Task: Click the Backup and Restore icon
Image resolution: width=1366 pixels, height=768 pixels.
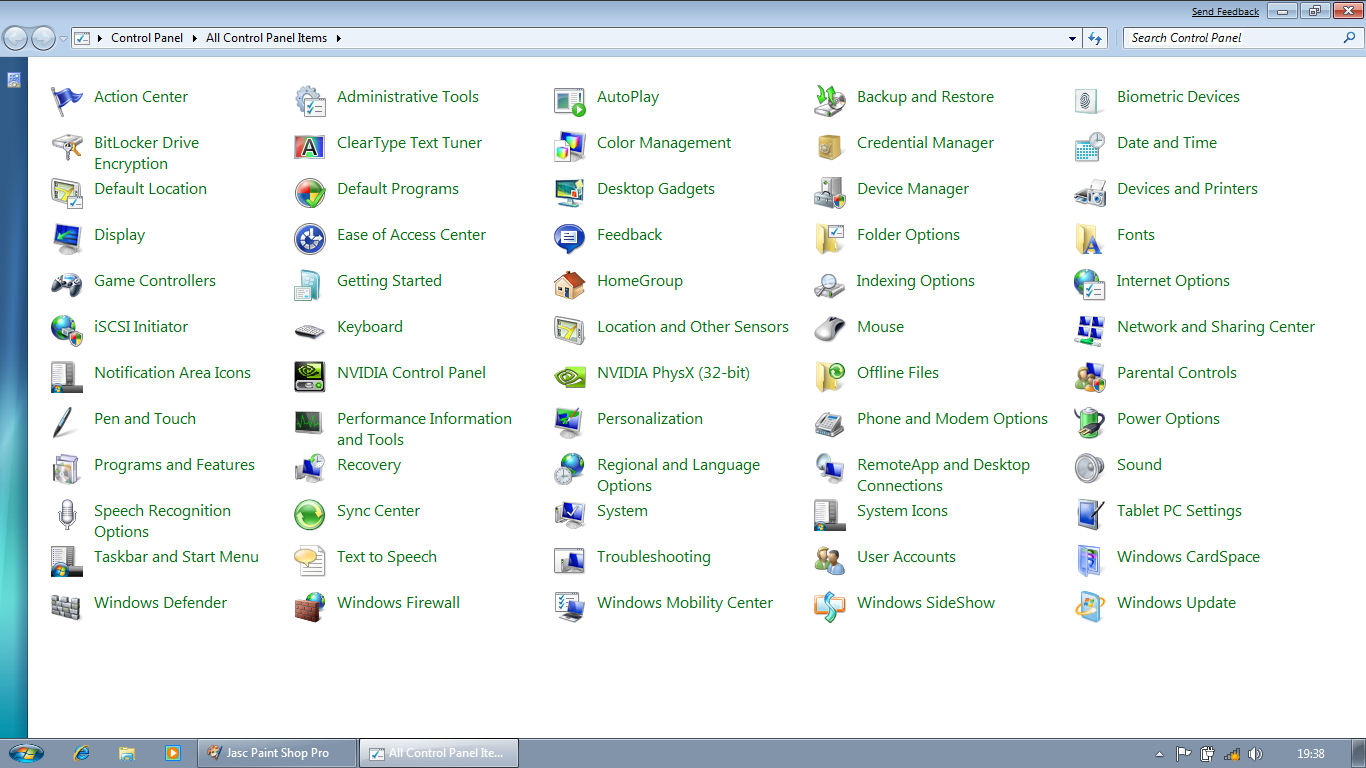Action: [x=829, y=98]
